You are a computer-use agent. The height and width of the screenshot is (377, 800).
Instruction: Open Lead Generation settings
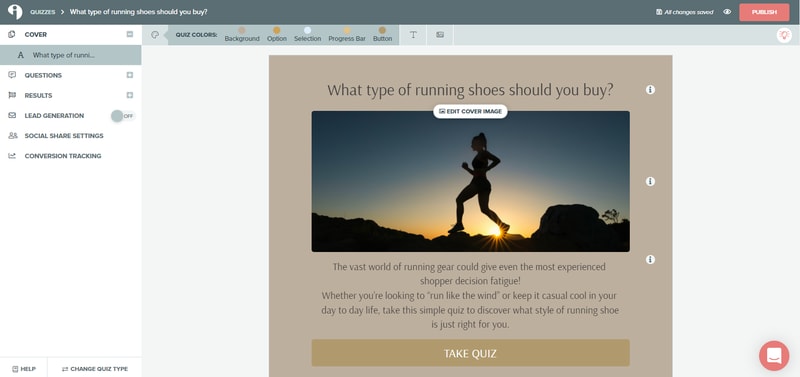click(54, 116)
